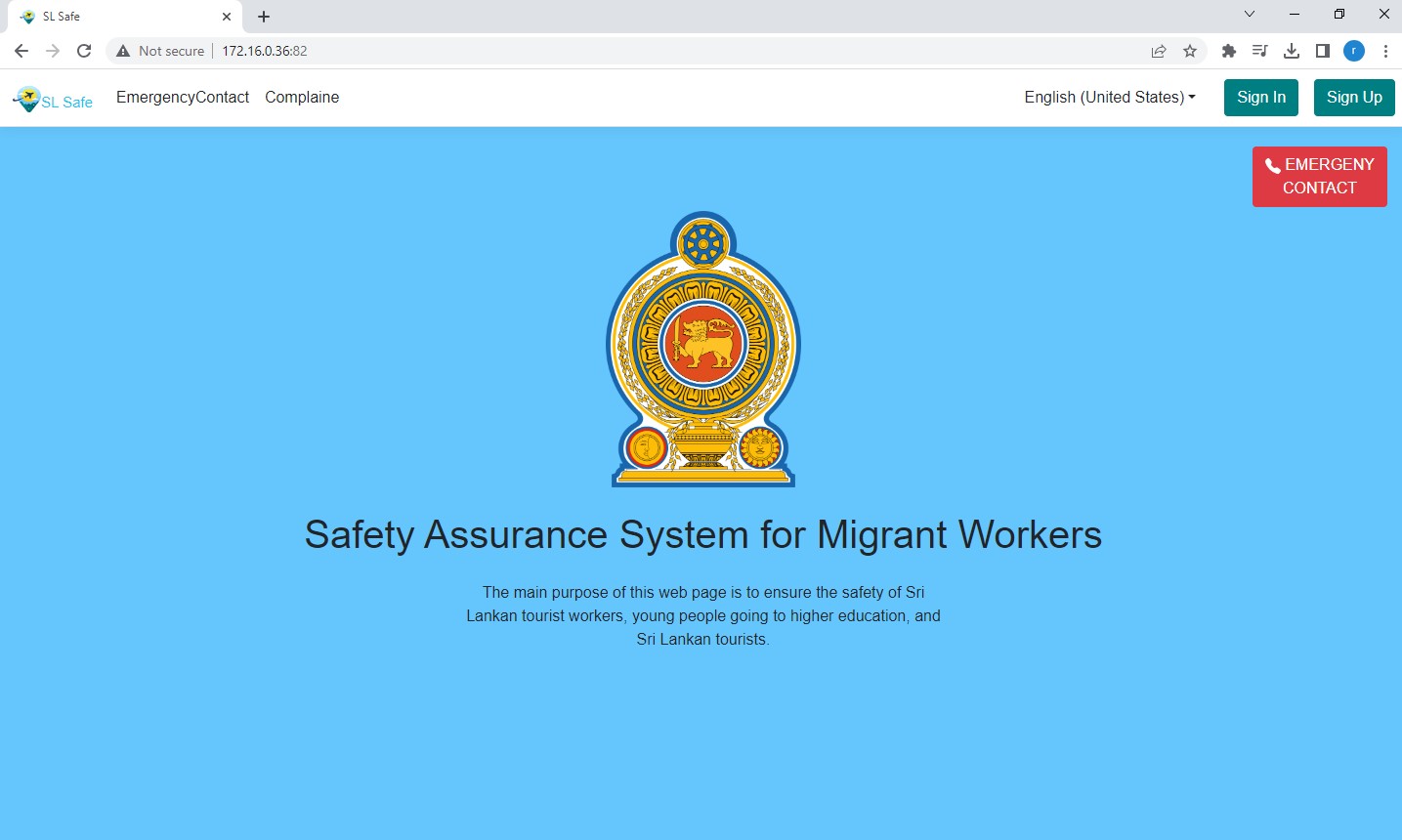Open the EmergencyContact nav link
Viewport: 1402px width, 840px height.
pyautogui.click(x=183, y=98)
